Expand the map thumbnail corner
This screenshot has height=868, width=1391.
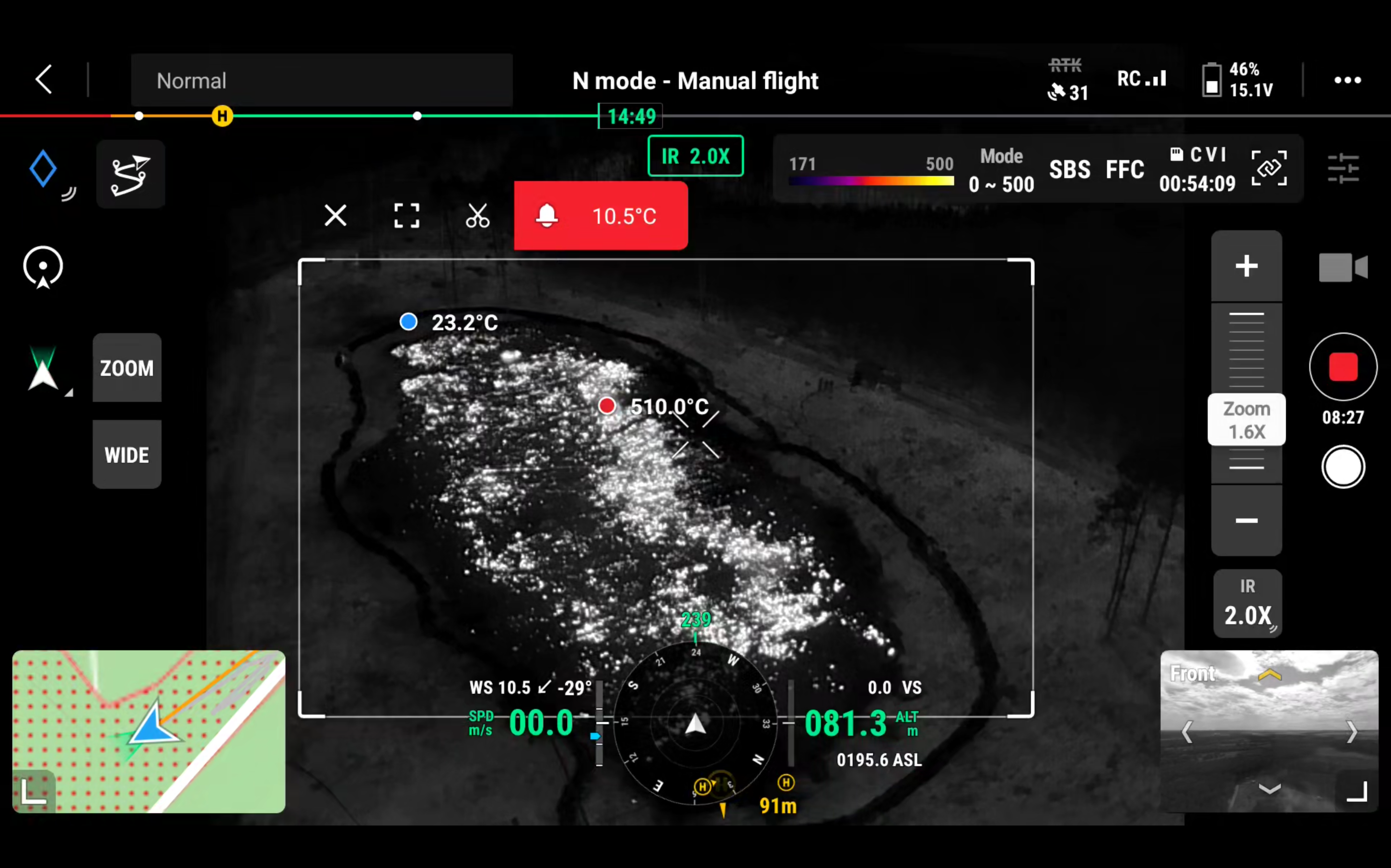pos(33,792)
